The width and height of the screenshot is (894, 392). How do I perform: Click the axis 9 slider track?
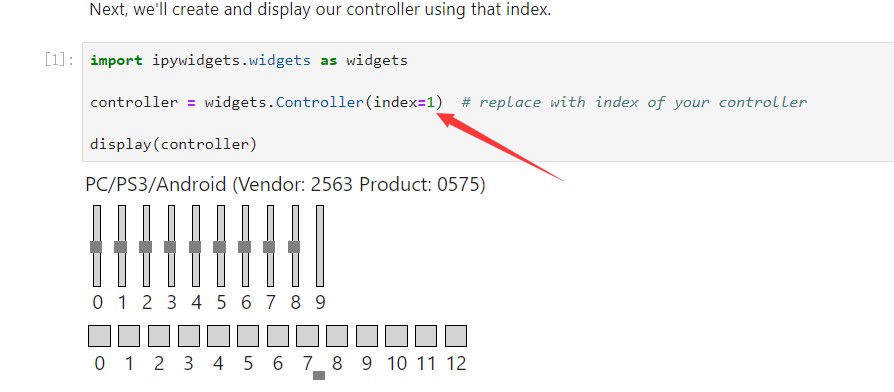point(320,246)
